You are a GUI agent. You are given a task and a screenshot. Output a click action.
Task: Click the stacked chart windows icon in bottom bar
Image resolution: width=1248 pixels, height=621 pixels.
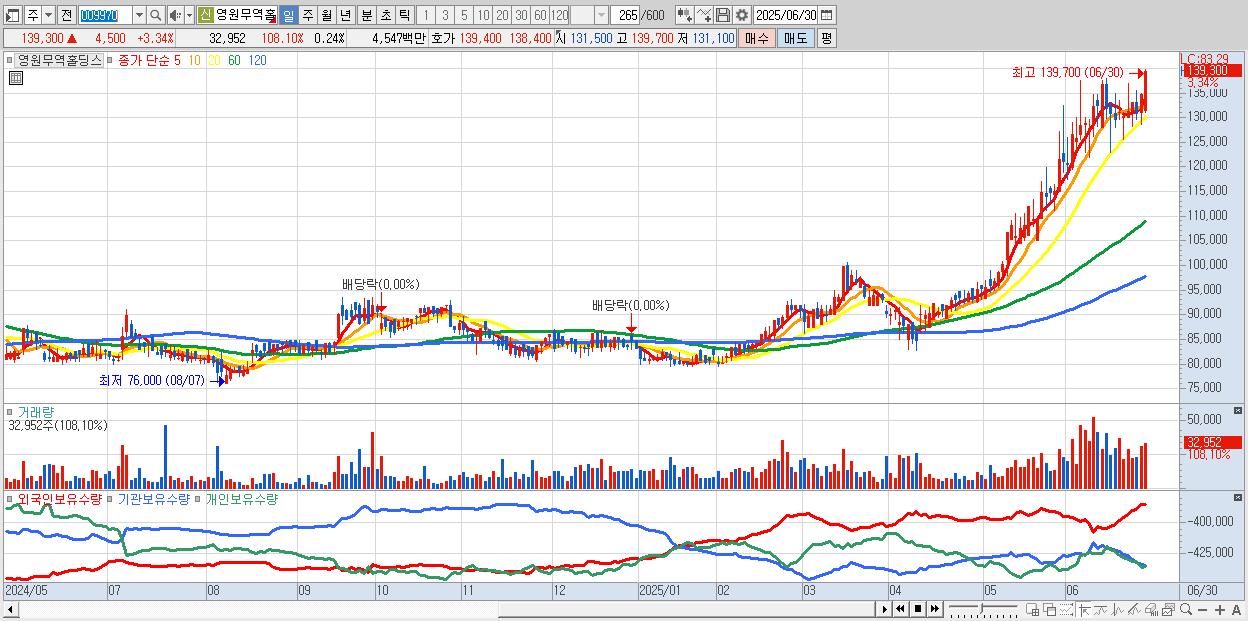[1168, 610]
